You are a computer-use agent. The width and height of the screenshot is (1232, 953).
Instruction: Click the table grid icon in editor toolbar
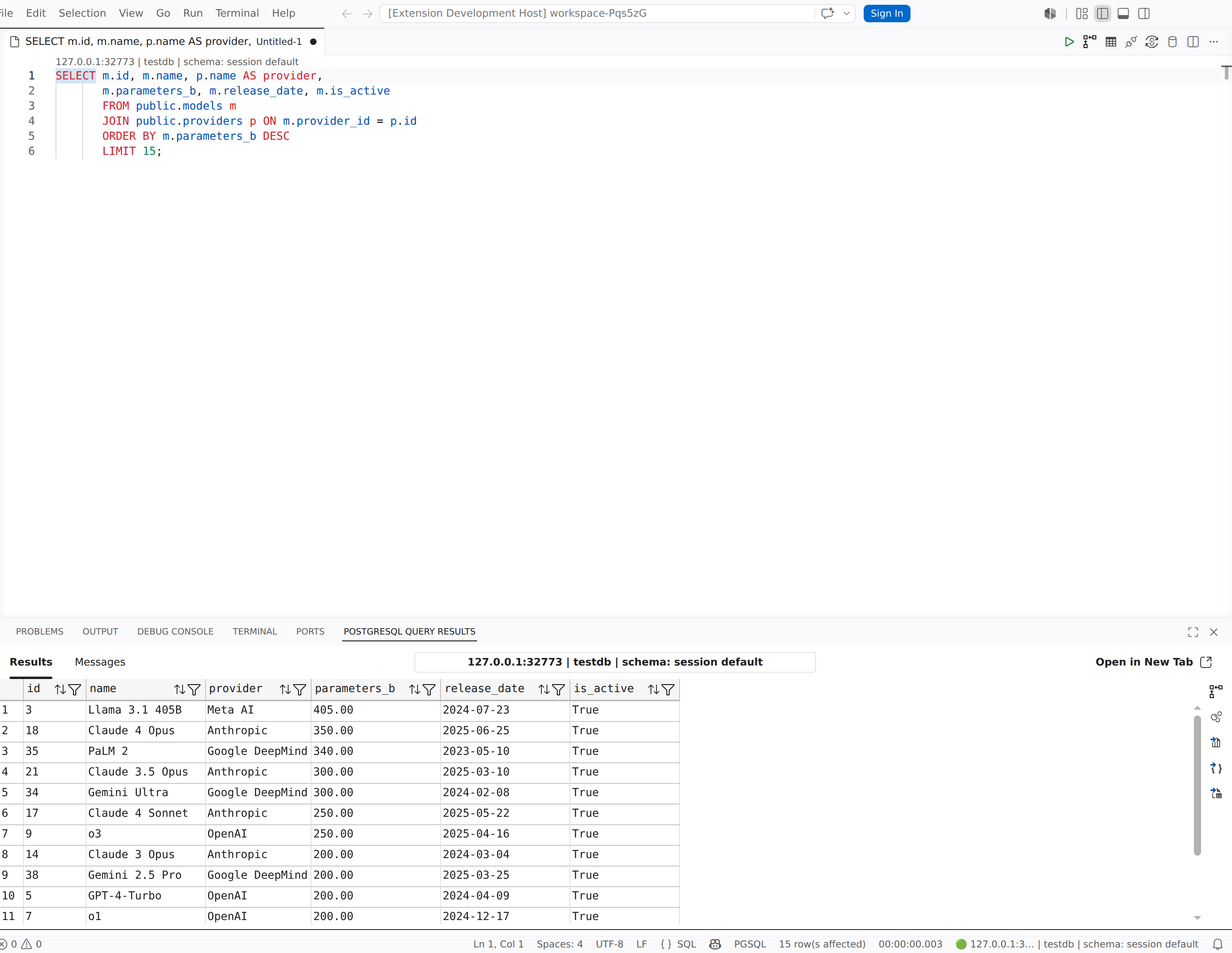1111,42
